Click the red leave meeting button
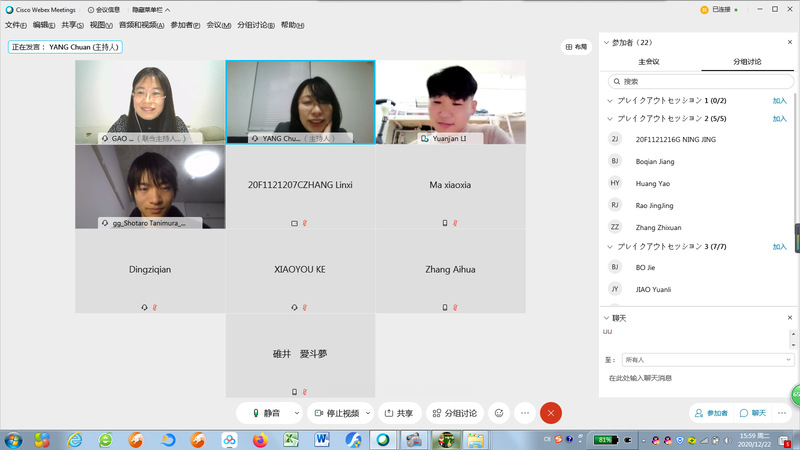This screenshot has height=450, width=800. point(551,412)
